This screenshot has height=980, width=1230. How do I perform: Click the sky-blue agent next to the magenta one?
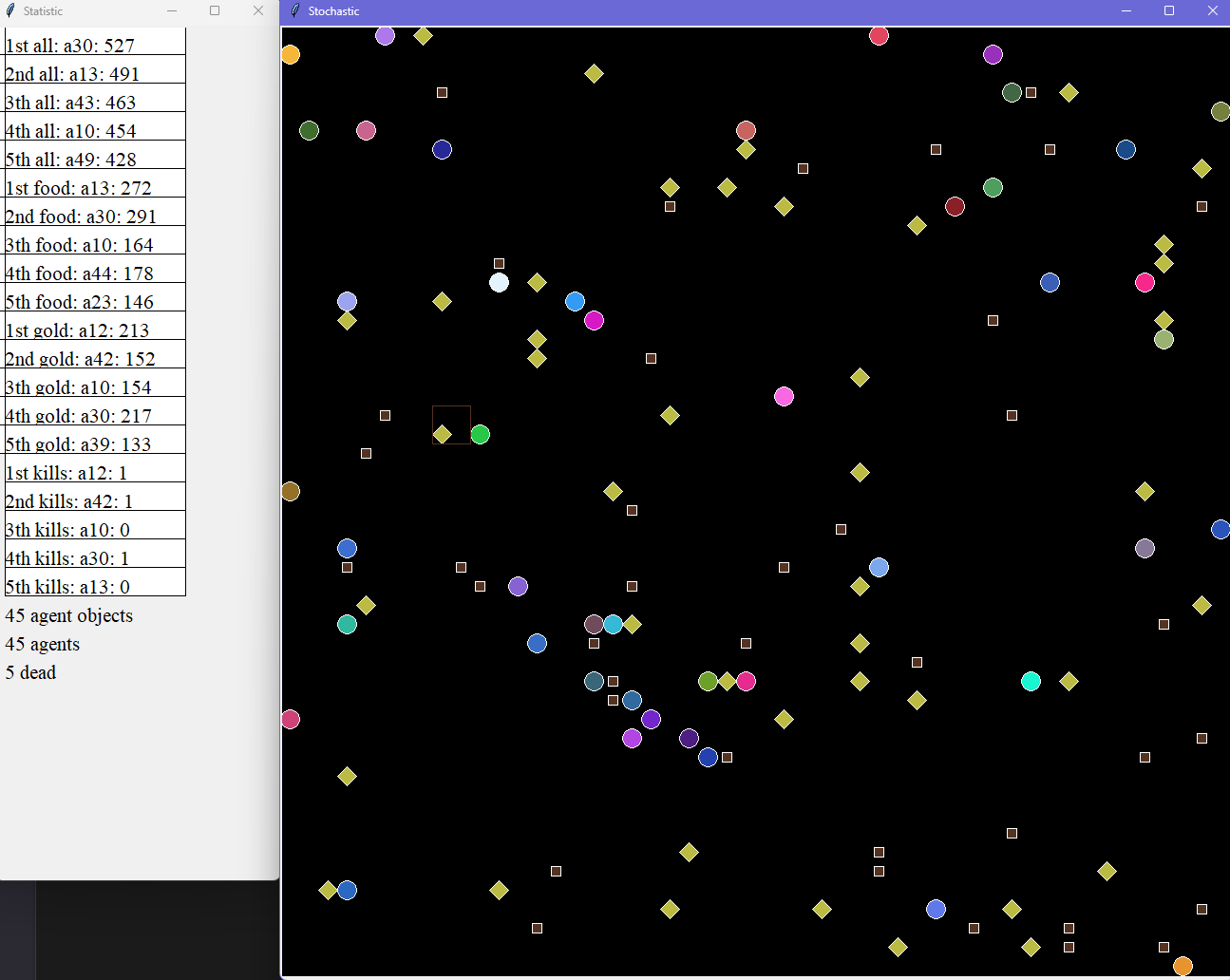pos(575,301)
